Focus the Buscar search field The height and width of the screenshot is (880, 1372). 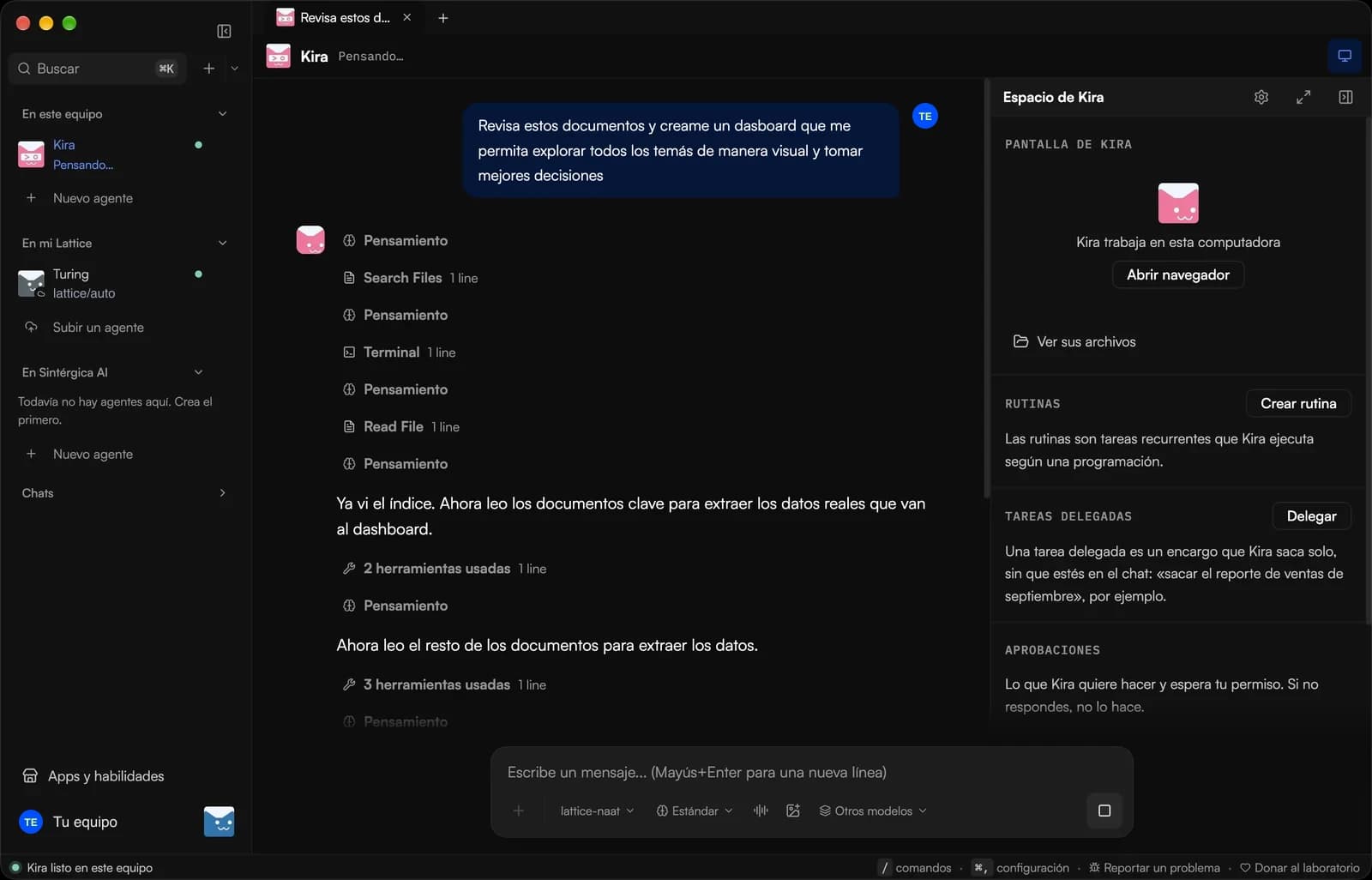click(x=97, y=69)
